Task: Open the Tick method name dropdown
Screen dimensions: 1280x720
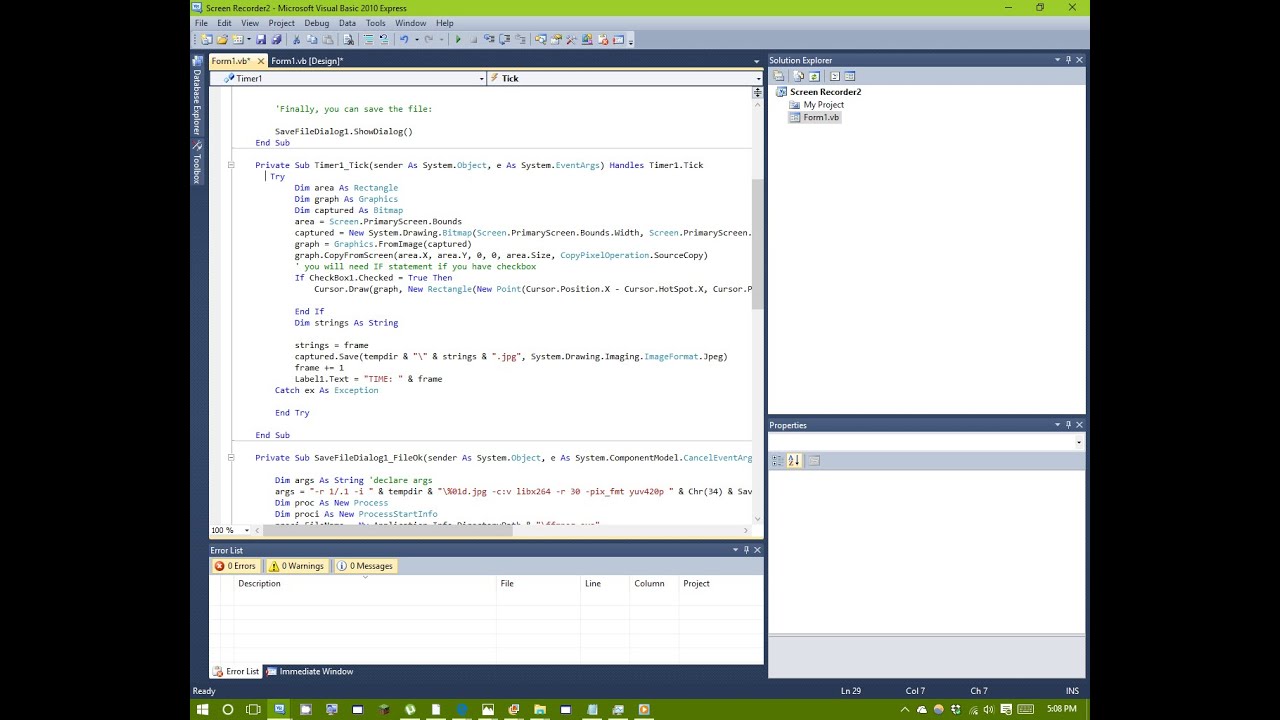Action: pyautogui.click(x=758, y=78)
